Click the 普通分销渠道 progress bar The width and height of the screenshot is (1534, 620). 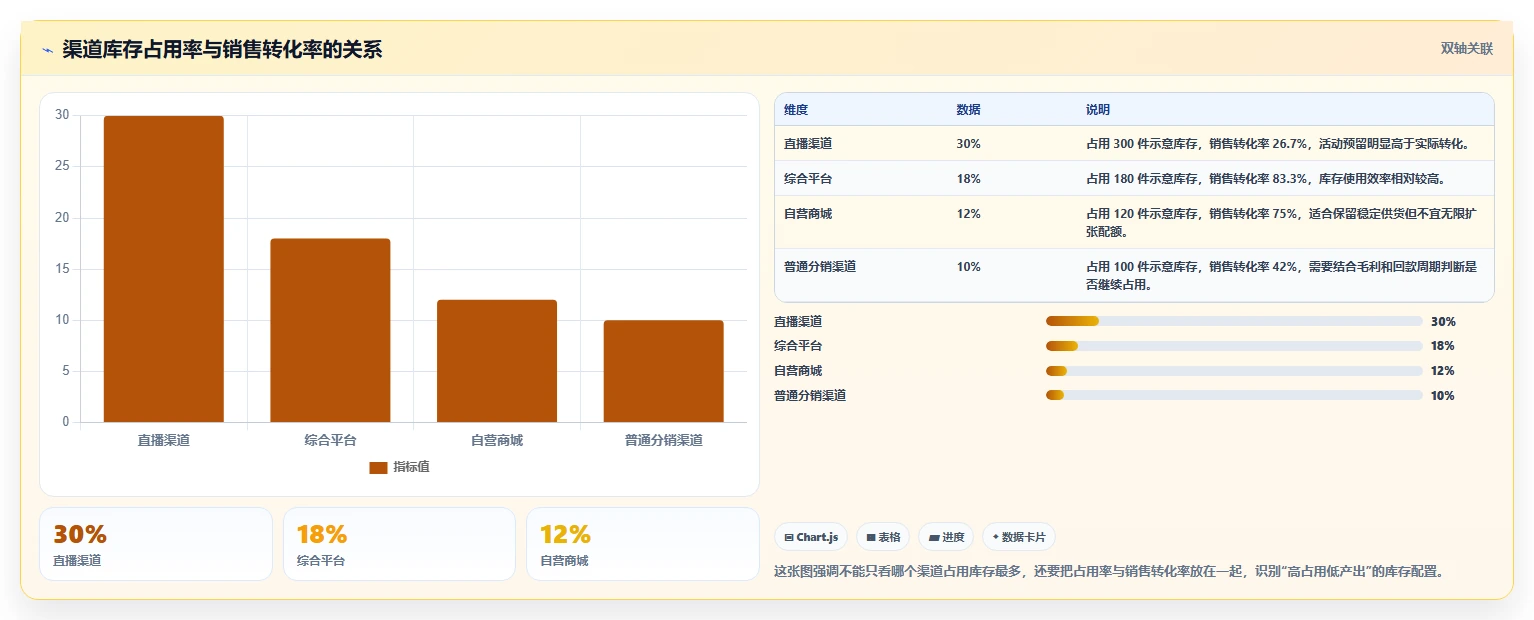1234,395
